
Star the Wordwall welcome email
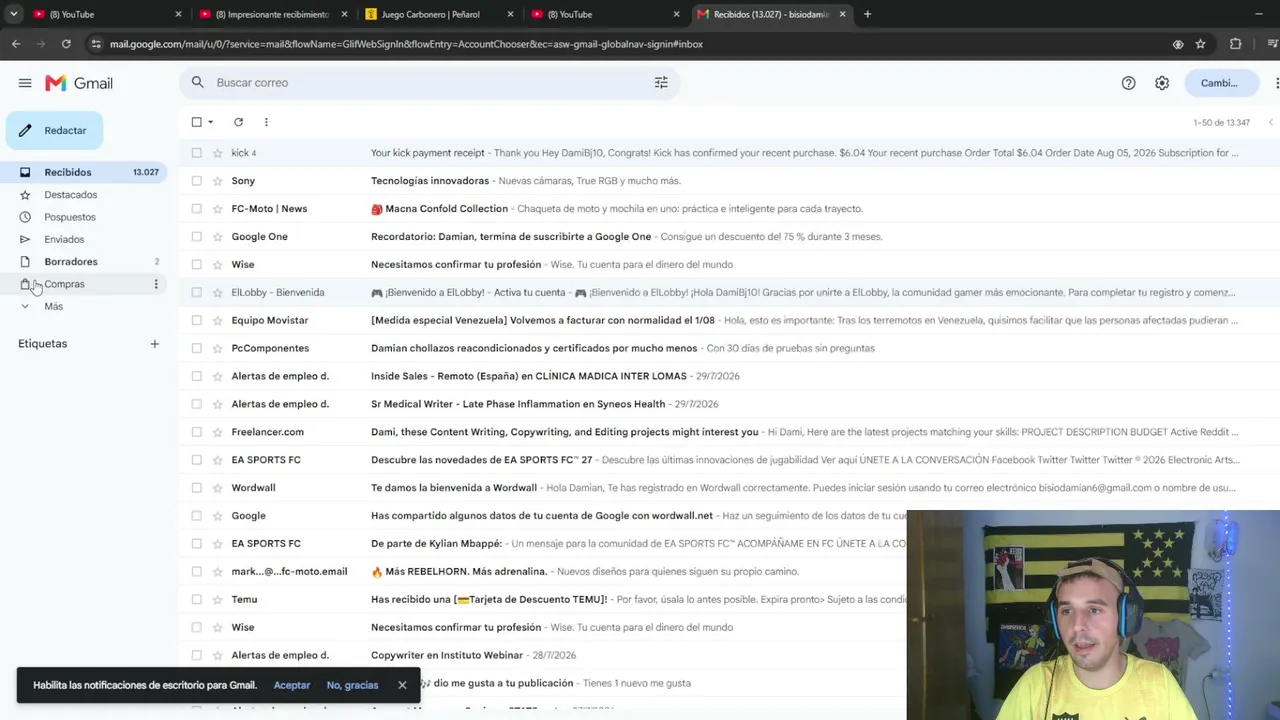click(x=217, y=488)
